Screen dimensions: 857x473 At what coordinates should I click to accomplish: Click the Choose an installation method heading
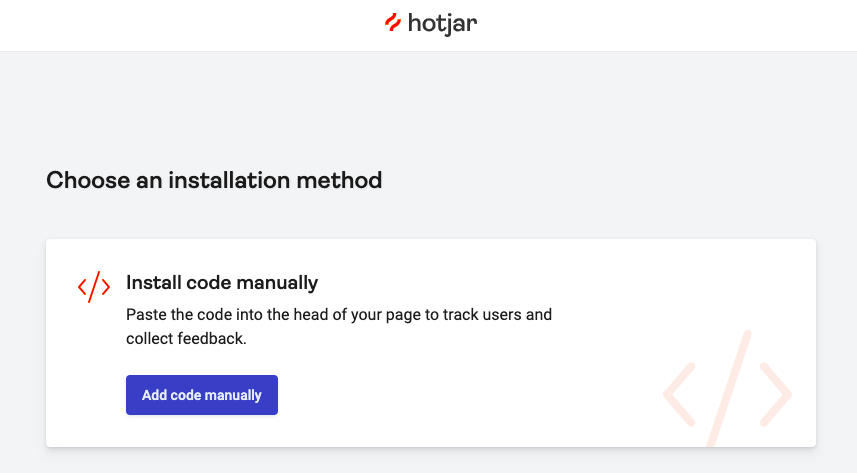214,180
